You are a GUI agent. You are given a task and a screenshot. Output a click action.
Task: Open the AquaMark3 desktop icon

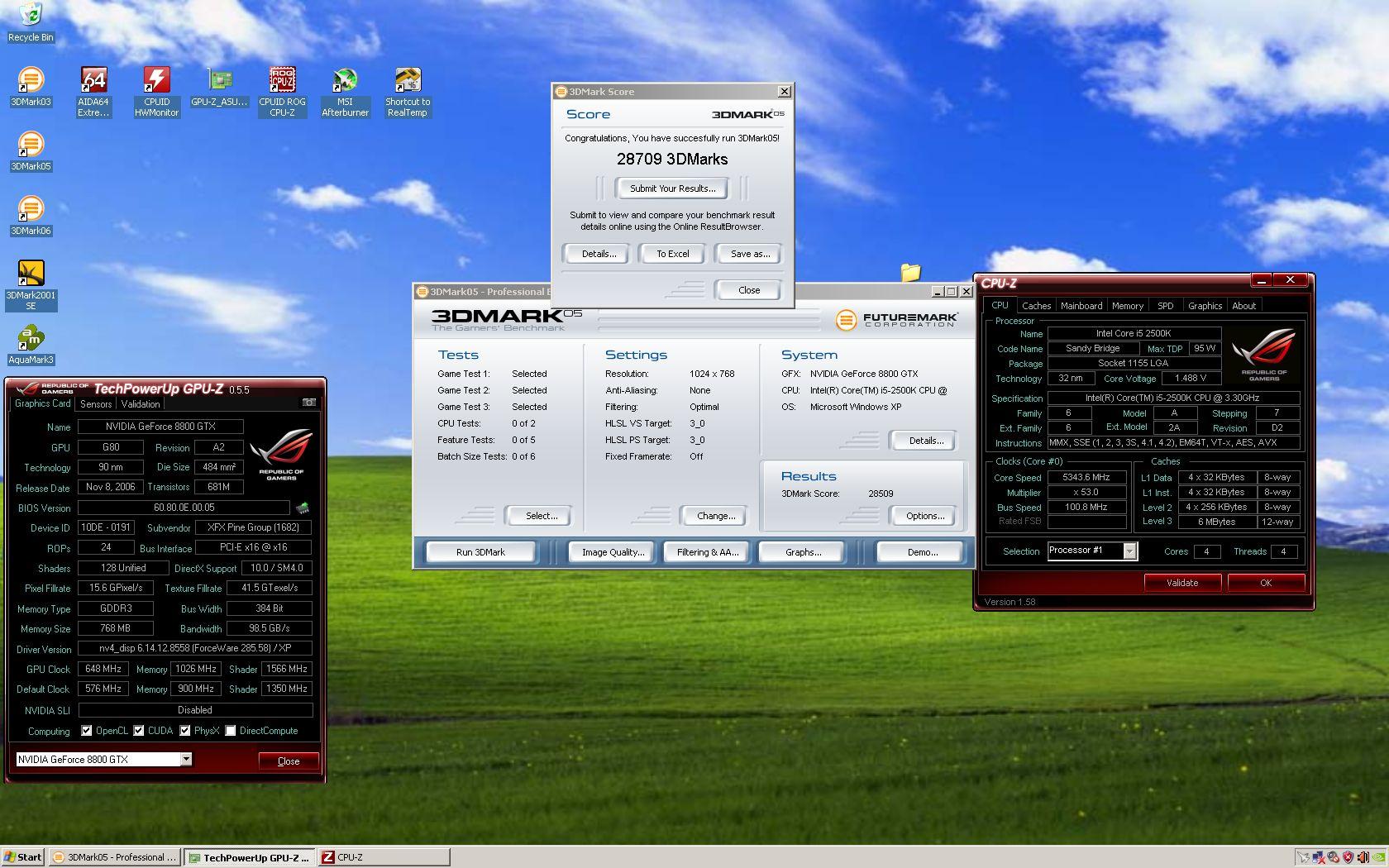click(31, 345)
